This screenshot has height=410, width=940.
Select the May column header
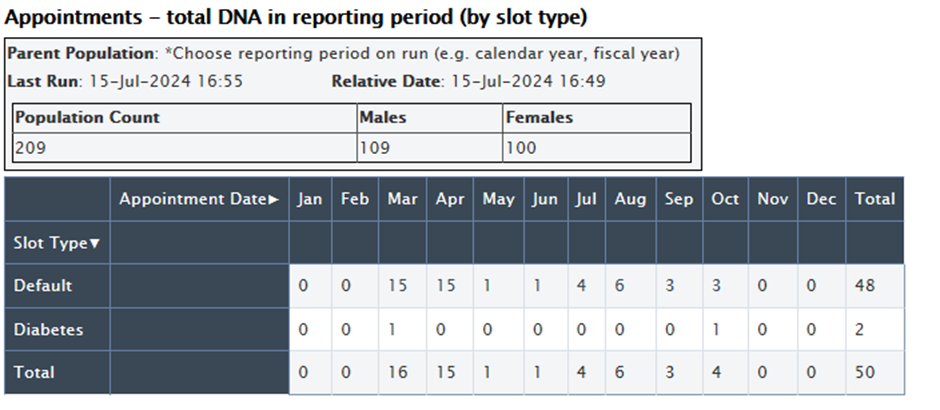coord(498,199)
